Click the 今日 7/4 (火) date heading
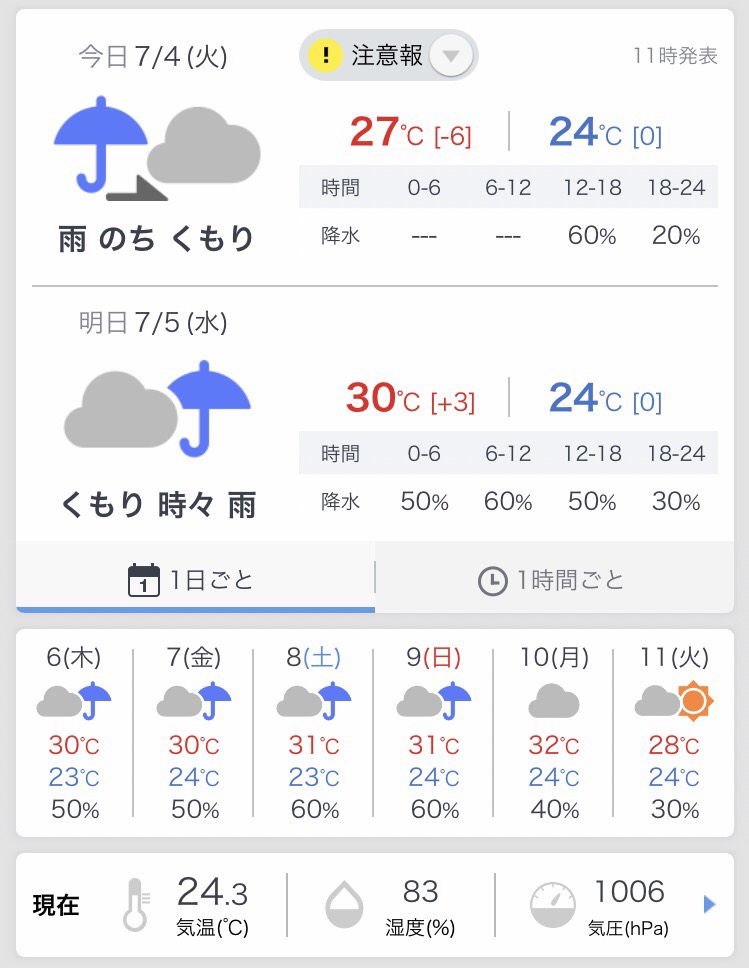Screen dimensions: 749x968 (x=153, y=57)
